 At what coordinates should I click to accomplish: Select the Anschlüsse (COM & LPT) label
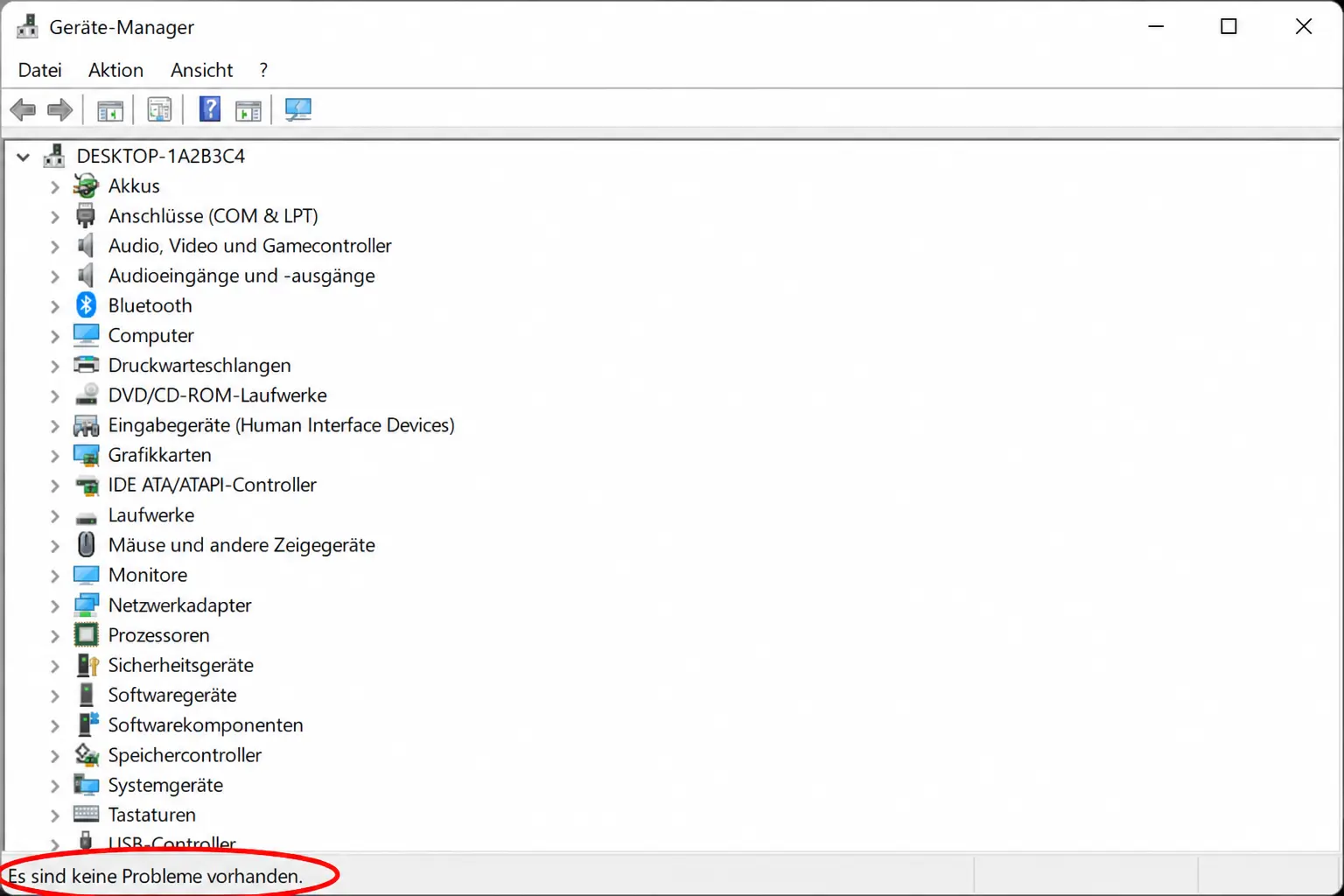tap(213, 215)
